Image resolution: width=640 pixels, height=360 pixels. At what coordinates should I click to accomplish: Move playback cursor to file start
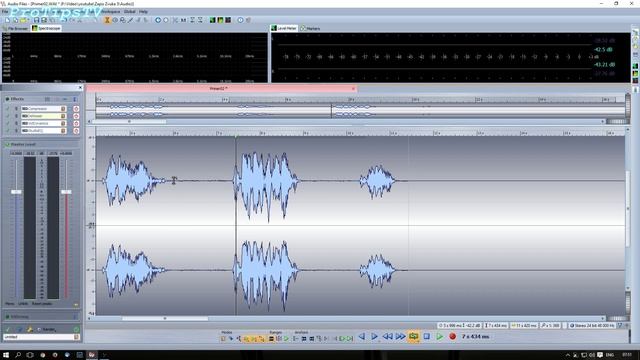(362, 337)
